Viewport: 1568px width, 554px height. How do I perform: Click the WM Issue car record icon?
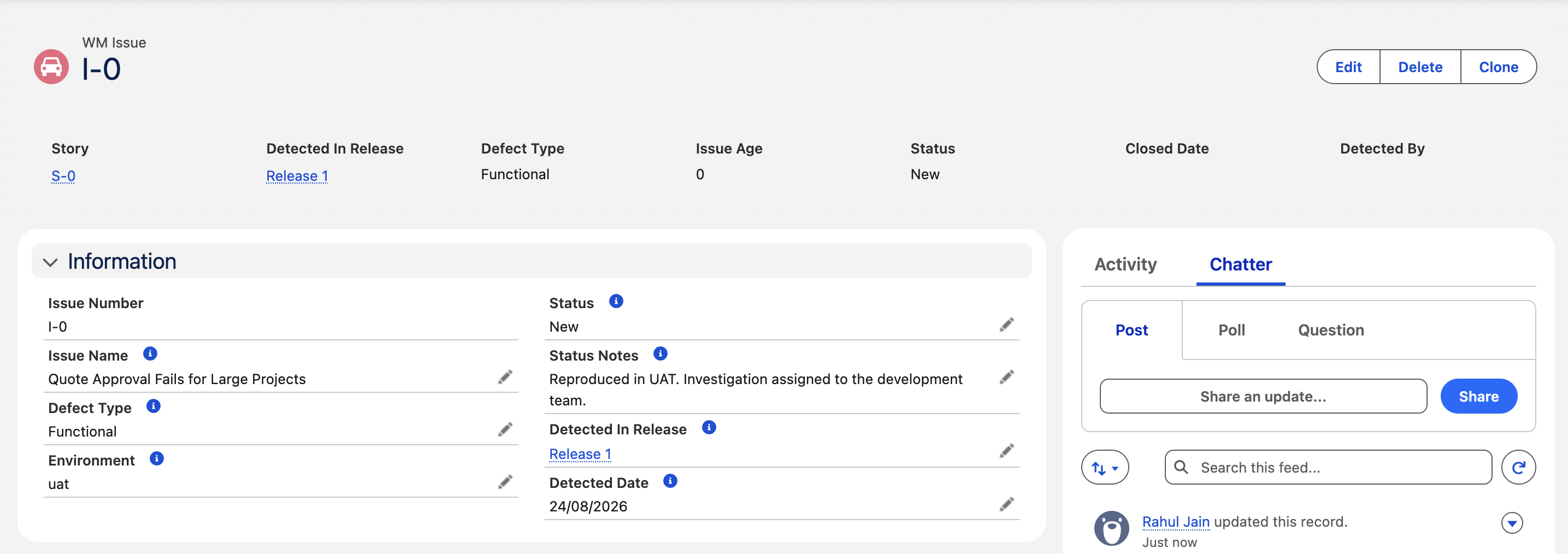point(51,67)
